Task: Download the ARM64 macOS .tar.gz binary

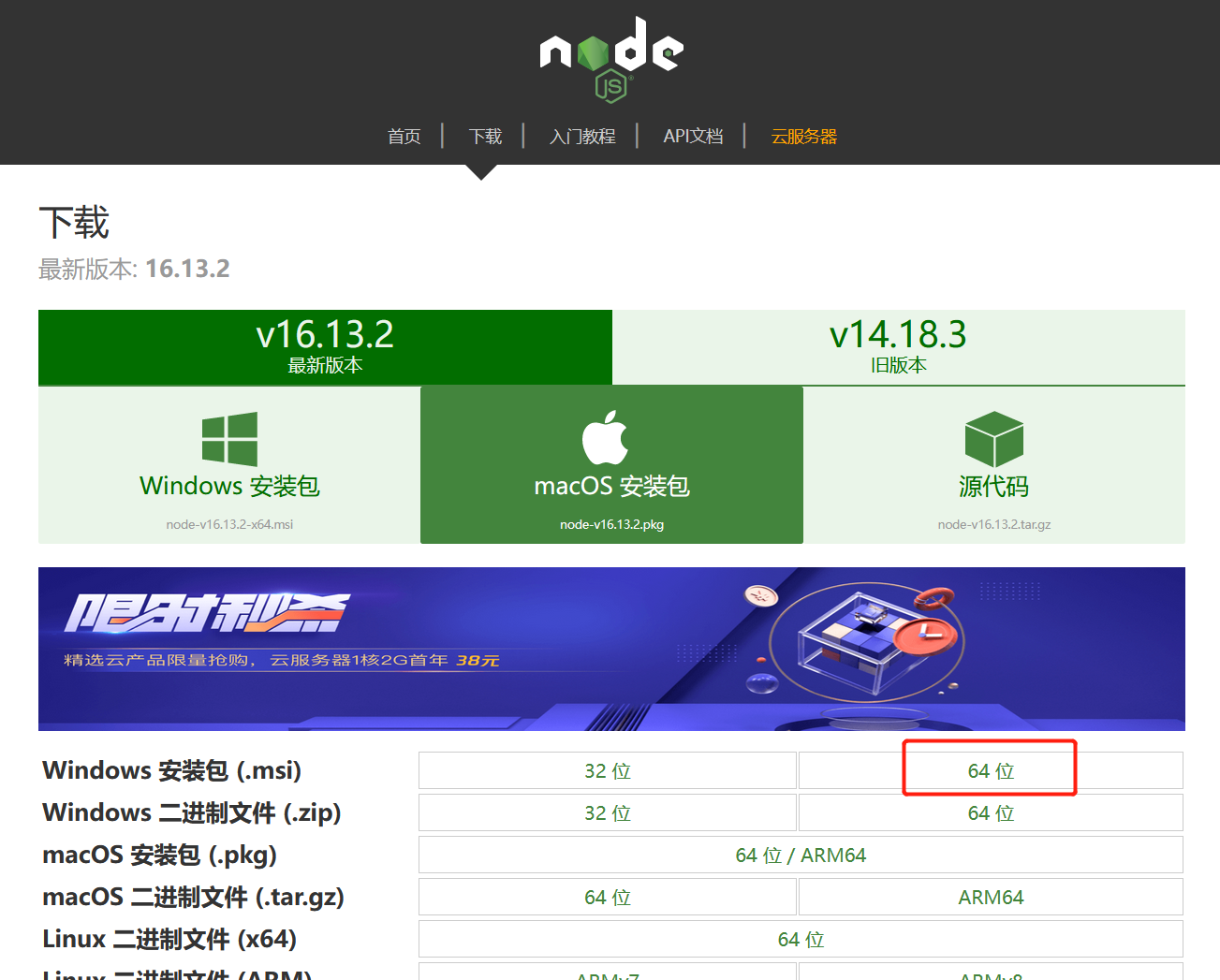Action: click(990, 896)
